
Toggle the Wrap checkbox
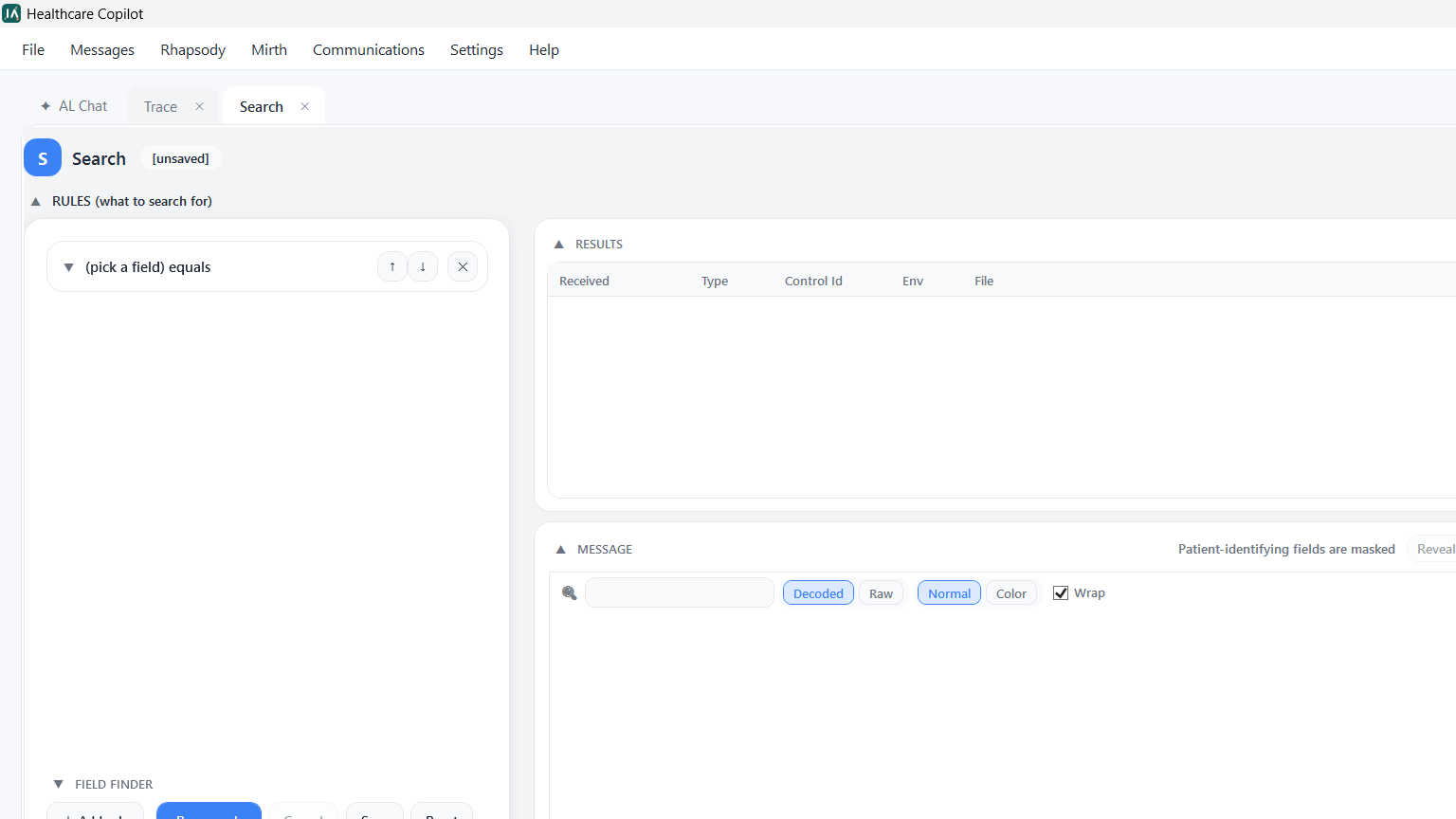(x=1061, y=593)
